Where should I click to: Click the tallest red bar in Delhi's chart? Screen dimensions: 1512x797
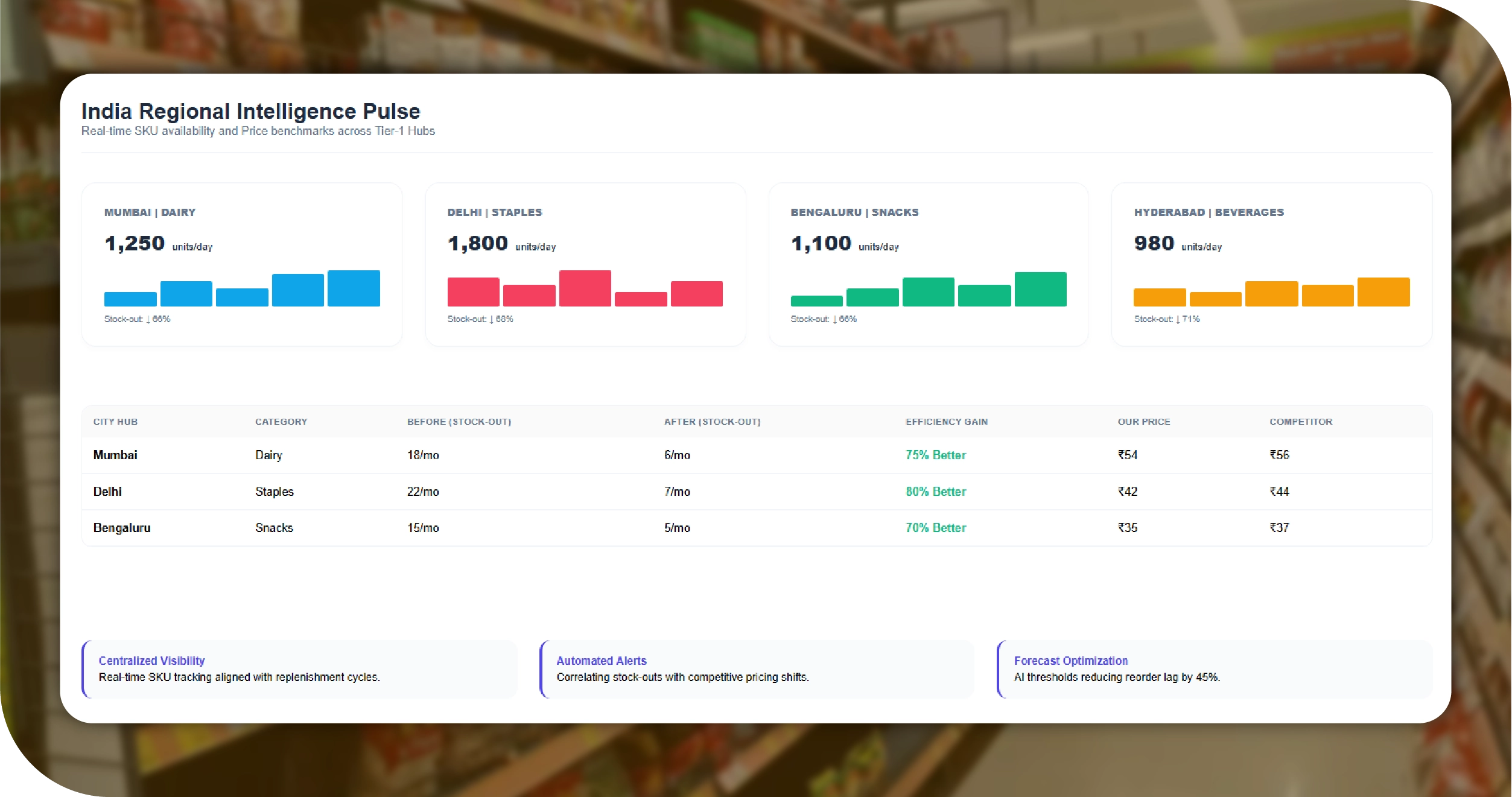click(x=585, y=290)
